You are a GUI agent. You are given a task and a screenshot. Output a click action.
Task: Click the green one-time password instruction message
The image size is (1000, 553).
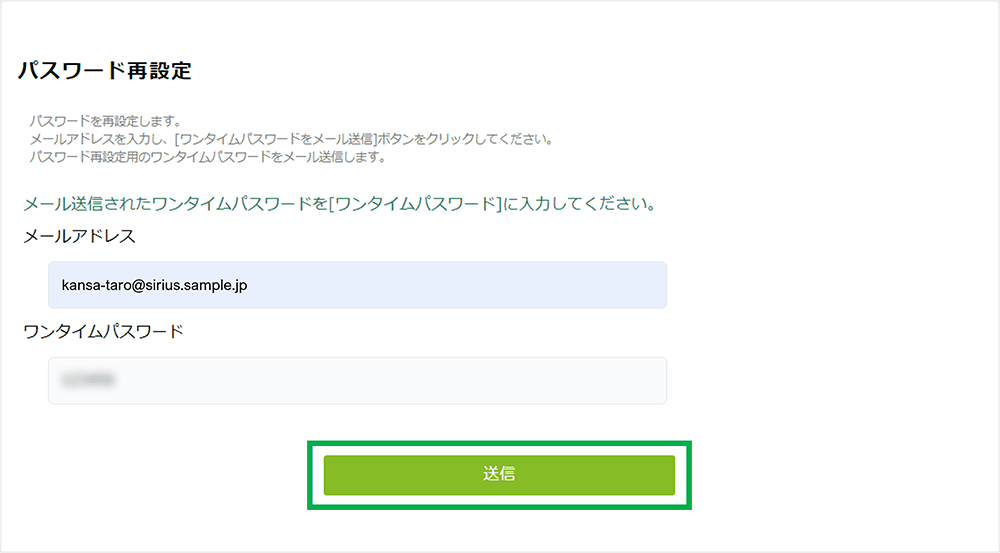pos(338,205)
